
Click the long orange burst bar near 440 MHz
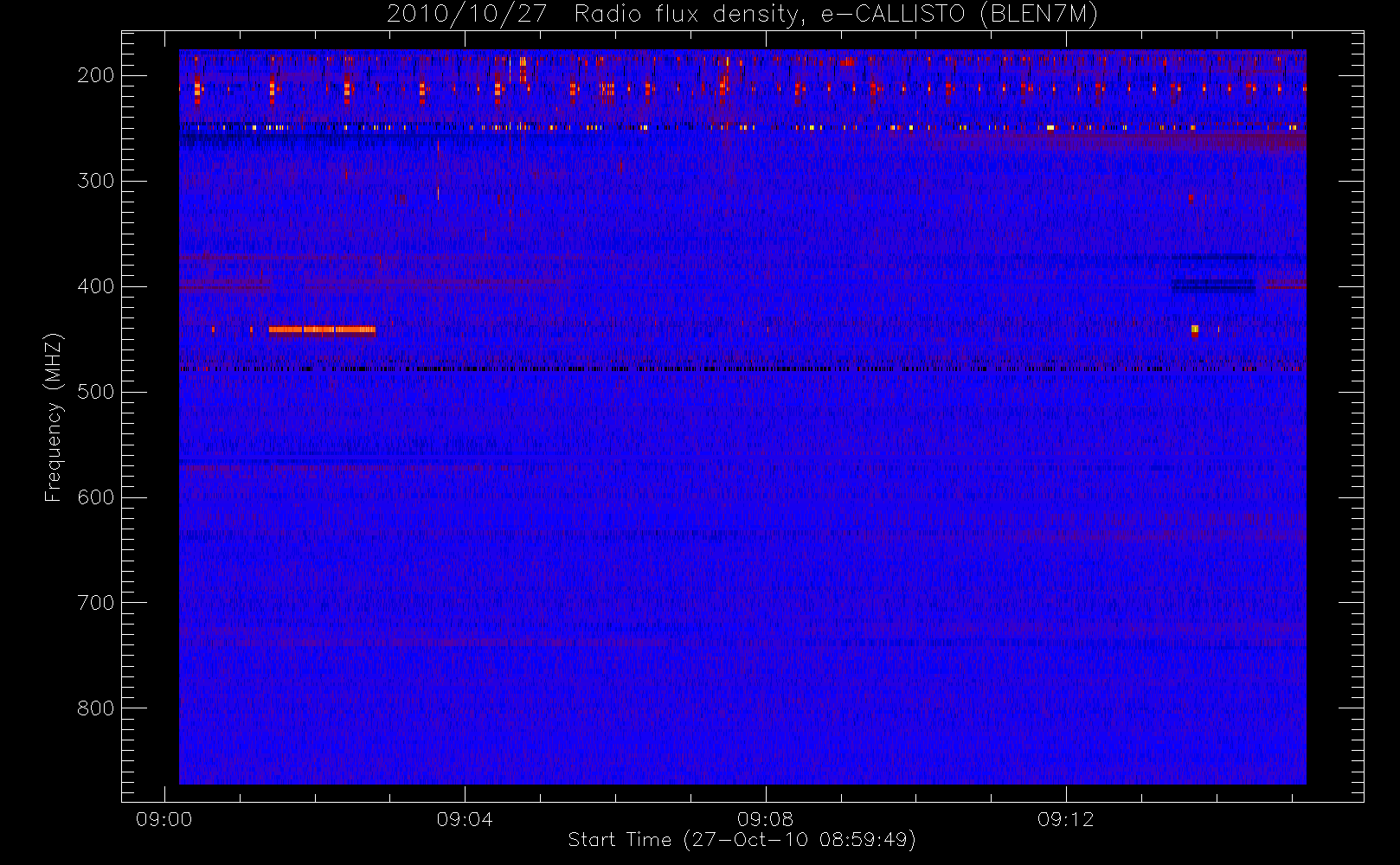point(322,330)
